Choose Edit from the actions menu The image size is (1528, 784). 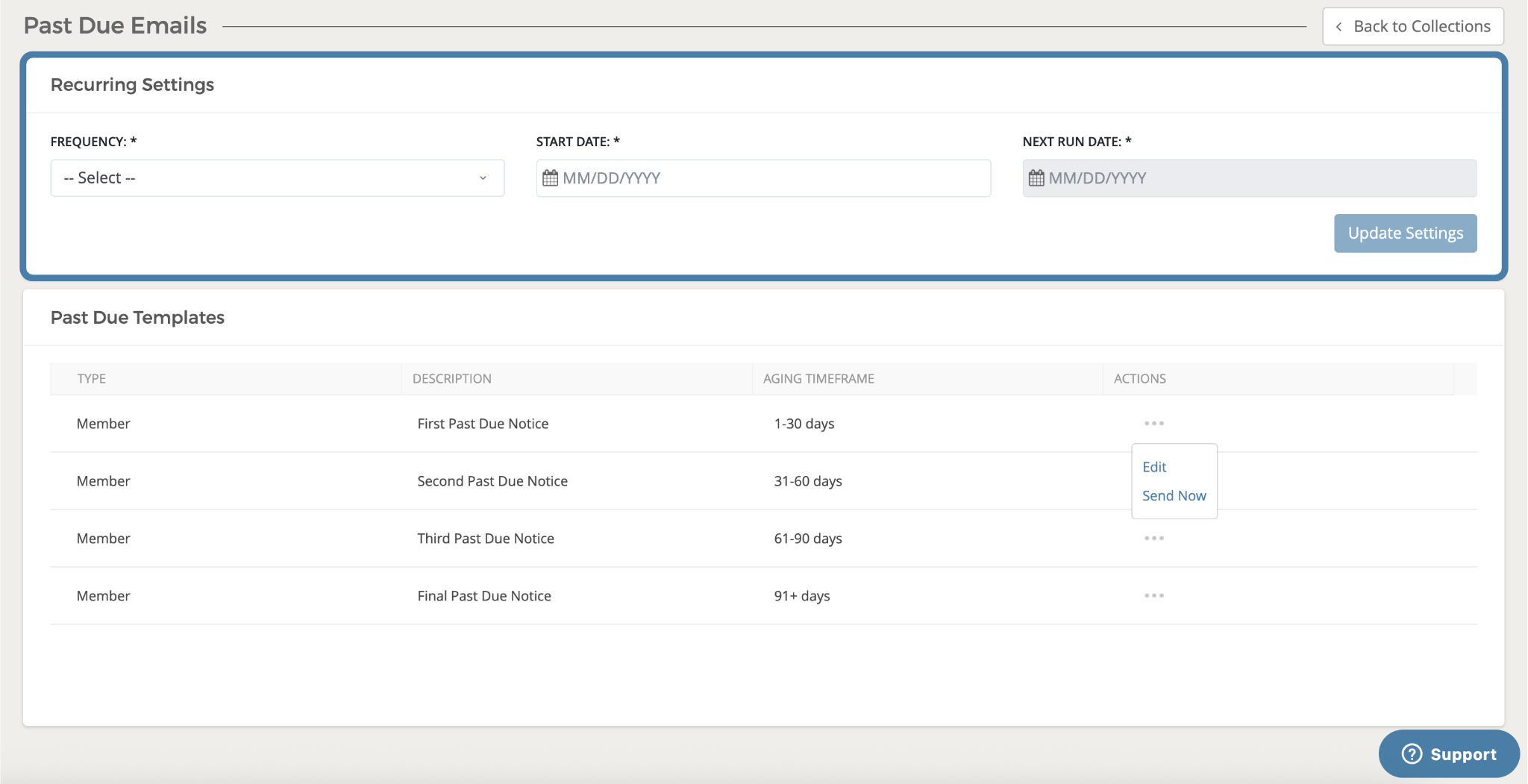click(x=1154, y=467)
